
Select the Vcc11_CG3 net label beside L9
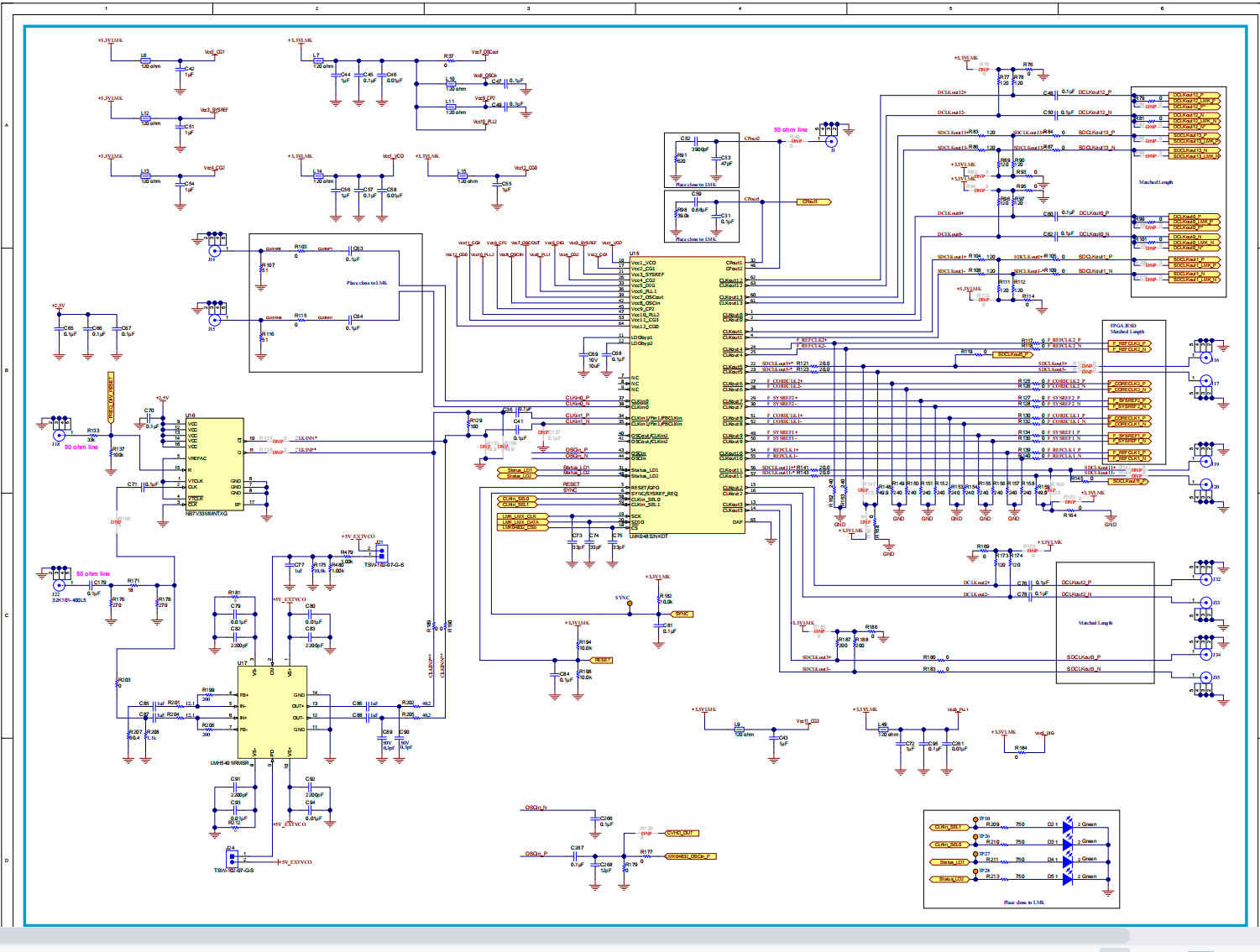coord(808,721)
